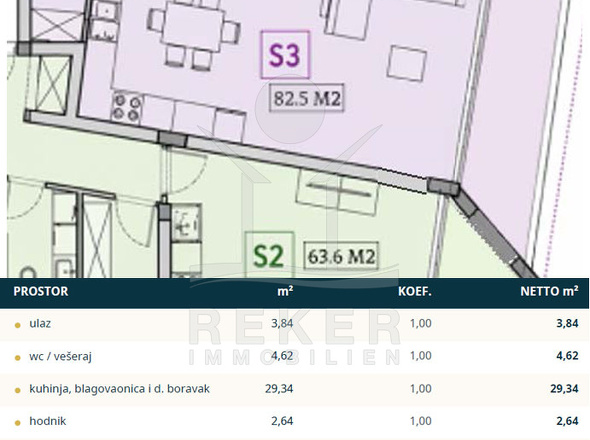
Task: Click the bullet icon beside kuhinja row
Action: click(x=17, y=390)
